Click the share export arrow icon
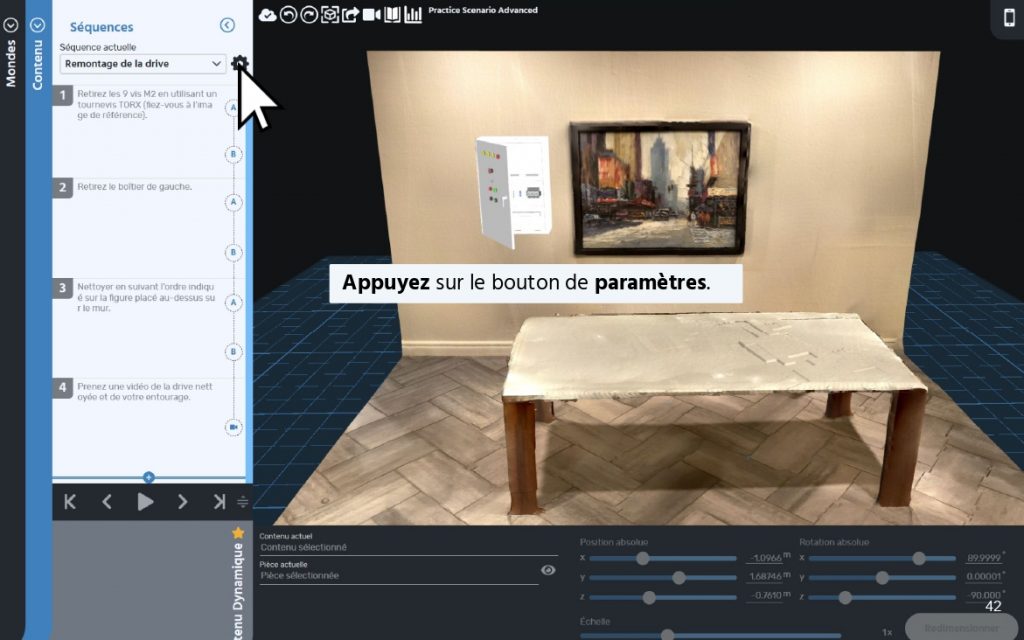 point(351,15)
